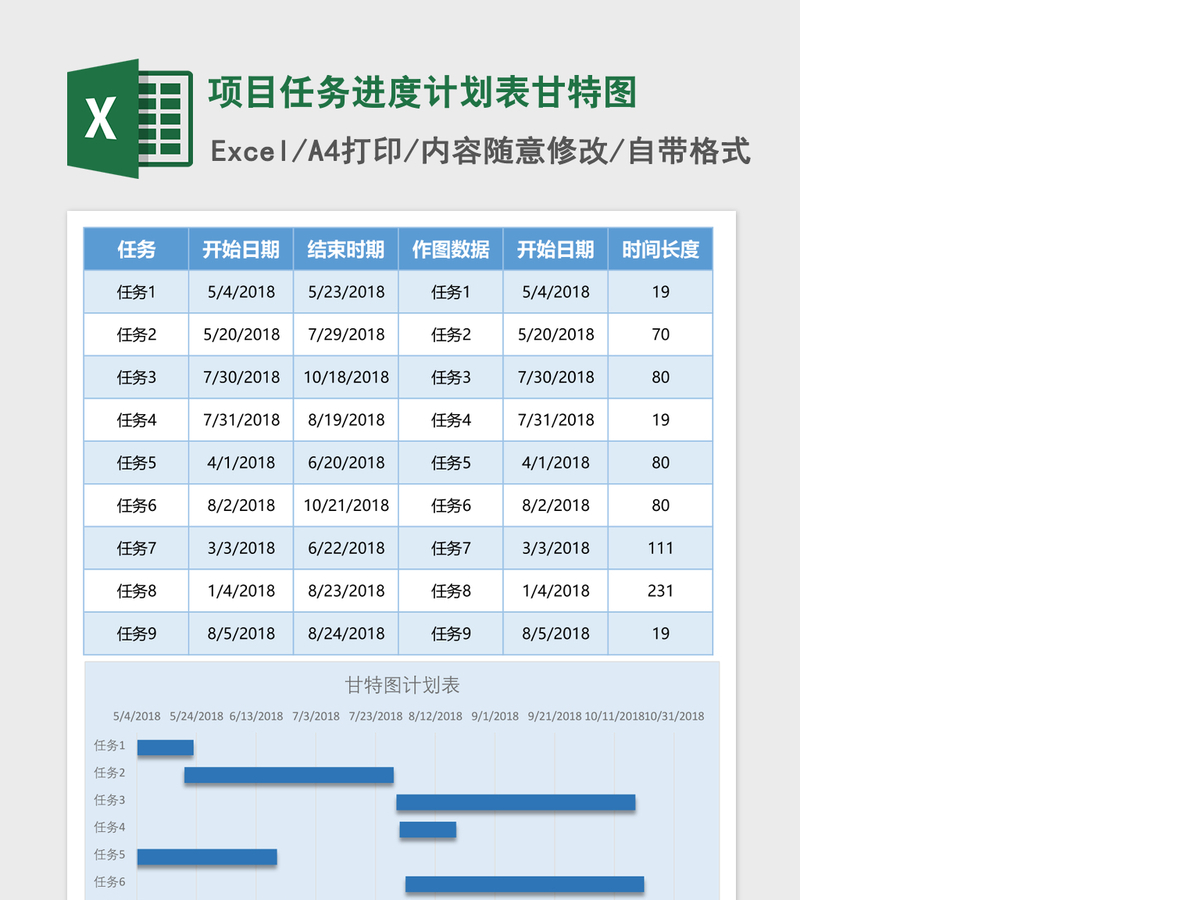Click end date cell 6/22/2018
This screenshot has width=1200, height=900.
(346, 548)
